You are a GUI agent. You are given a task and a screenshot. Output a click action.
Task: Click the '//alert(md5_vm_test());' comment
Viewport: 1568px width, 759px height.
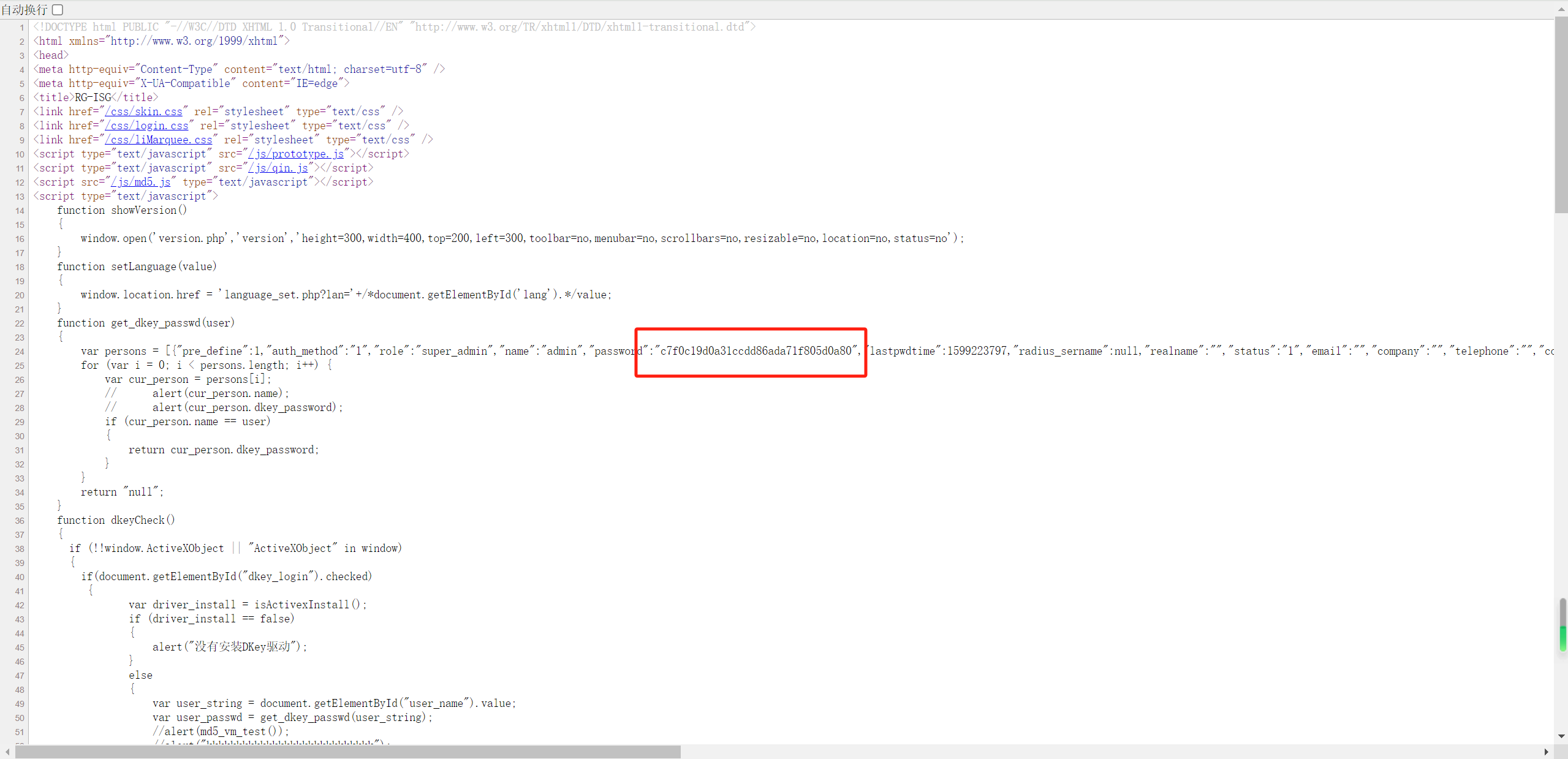point(221,731)
